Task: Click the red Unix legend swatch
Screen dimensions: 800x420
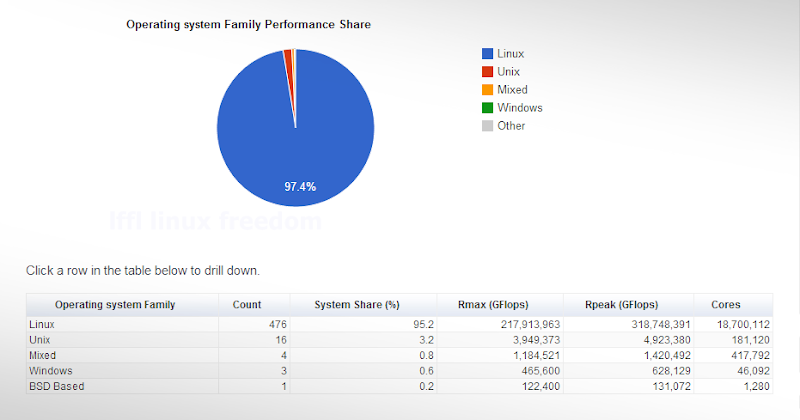Action: (488, 71)
